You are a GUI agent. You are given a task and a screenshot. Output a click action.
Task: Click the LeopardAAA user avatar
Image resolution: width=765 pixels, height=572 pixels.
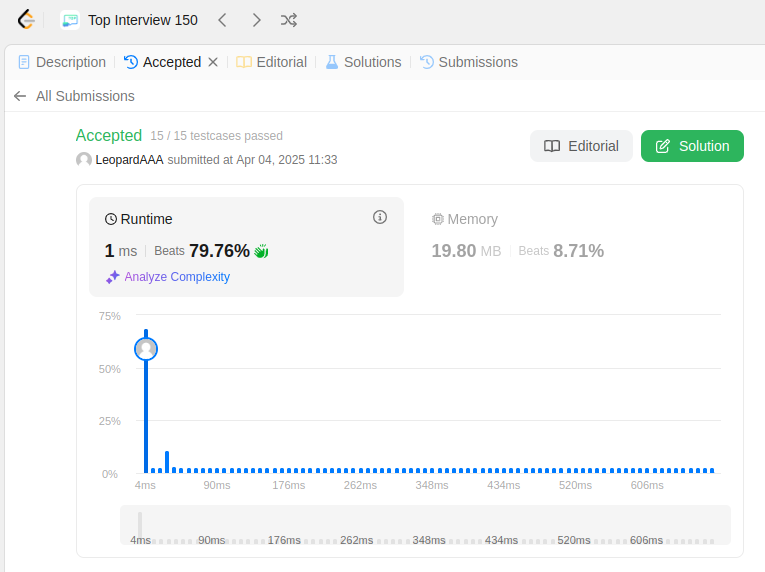pyautogui.click(x=84, y=160)
